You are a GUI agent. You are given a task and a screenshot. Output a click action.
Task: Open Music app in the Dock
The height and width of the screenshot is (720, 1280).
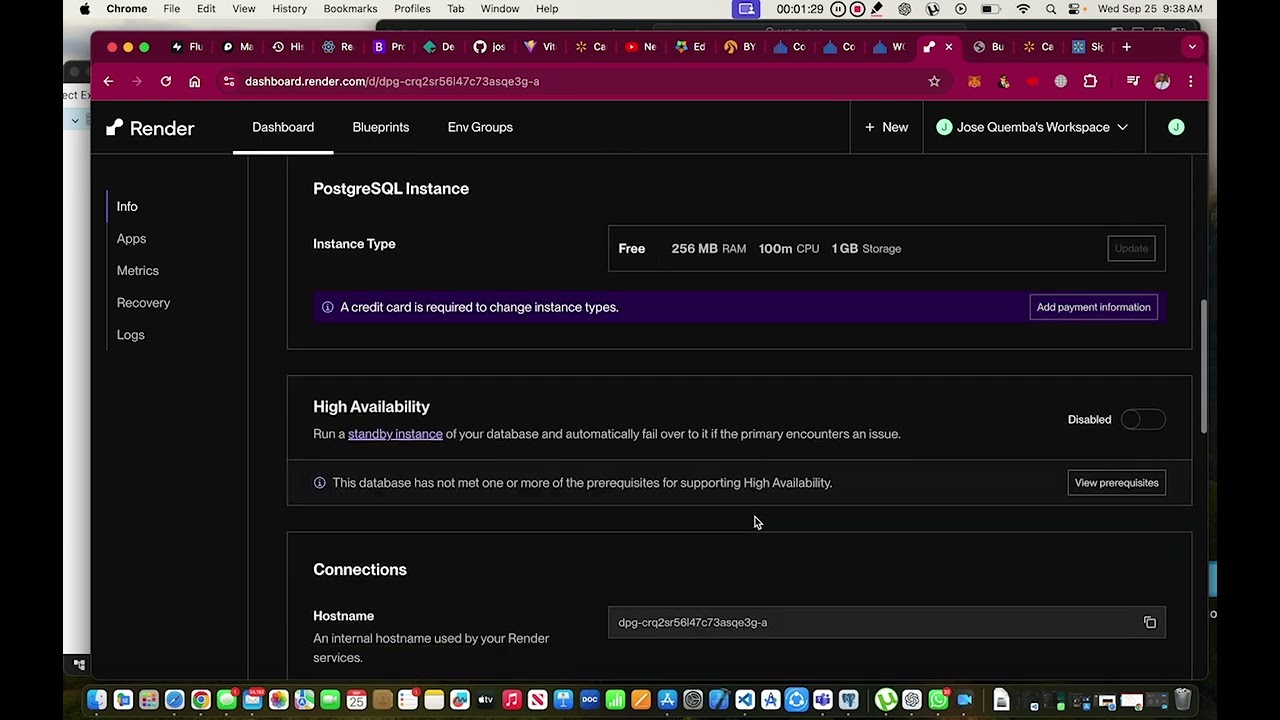[511, 700]
